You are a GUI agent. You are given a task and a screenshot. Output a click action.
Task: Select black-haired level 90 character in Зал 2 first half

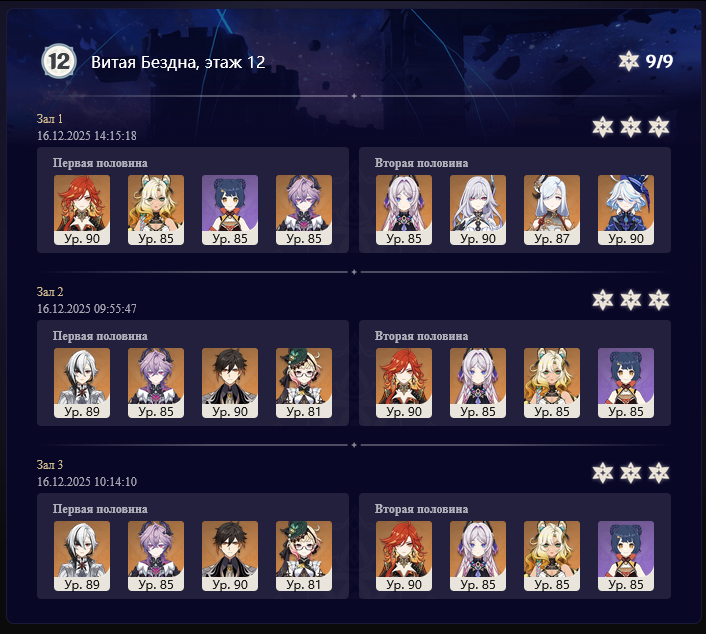click(x=230, y=383)
